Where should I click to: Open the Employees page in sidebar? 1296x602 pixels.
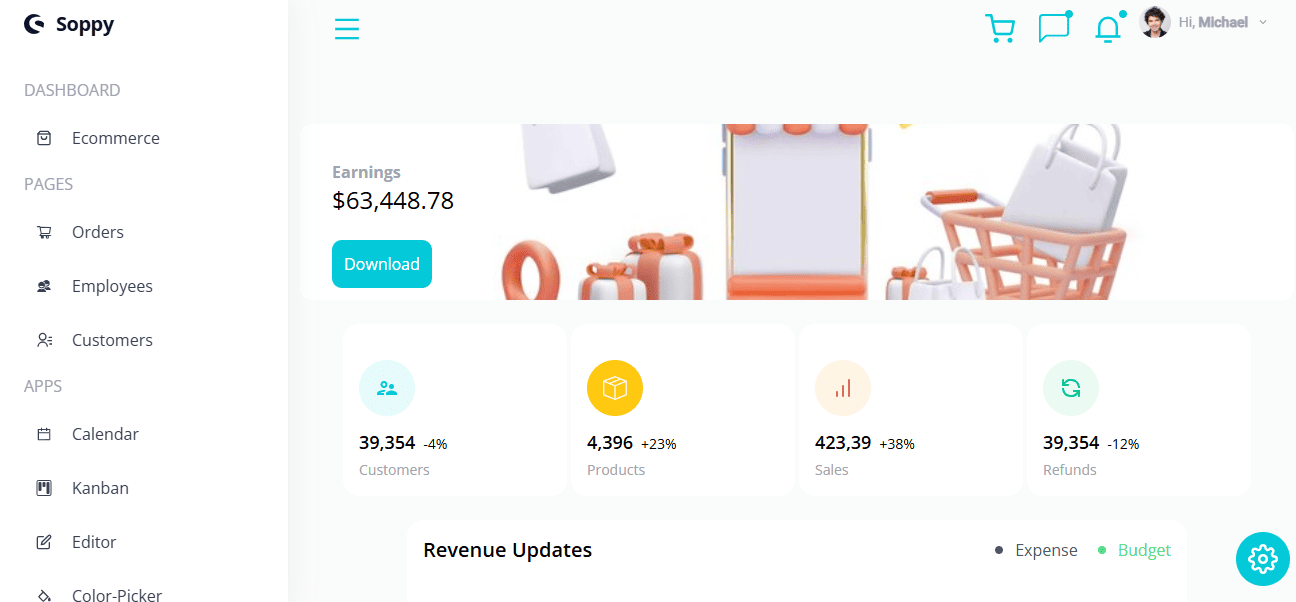pyautogui.click(x=112, y=286)
